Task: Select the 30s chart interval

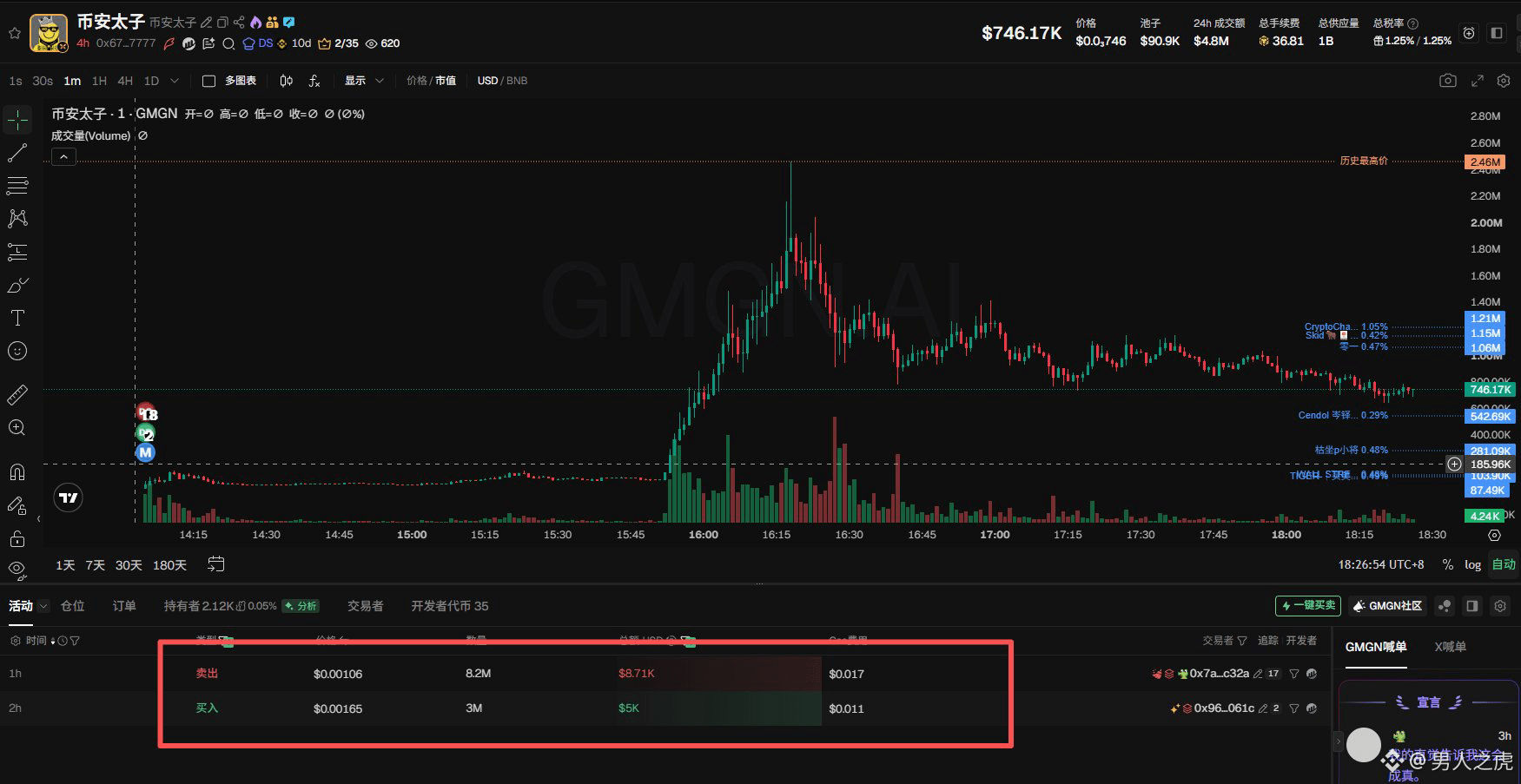Action: point(43,81)
